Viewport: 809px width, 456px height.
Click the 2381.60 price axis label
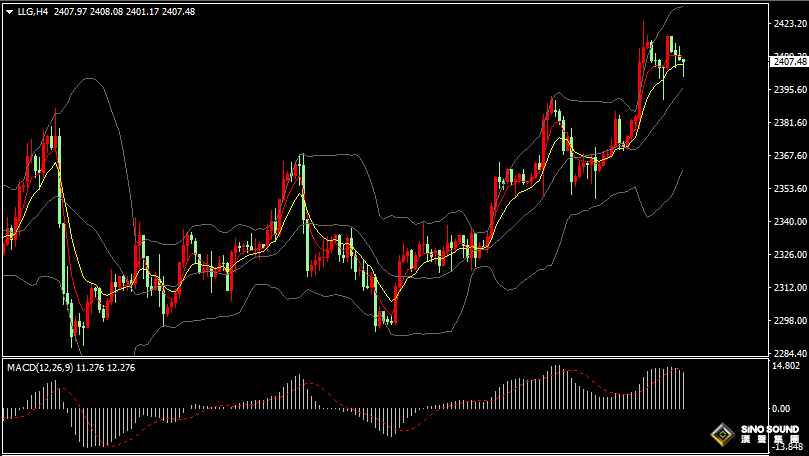click(789, 123)
